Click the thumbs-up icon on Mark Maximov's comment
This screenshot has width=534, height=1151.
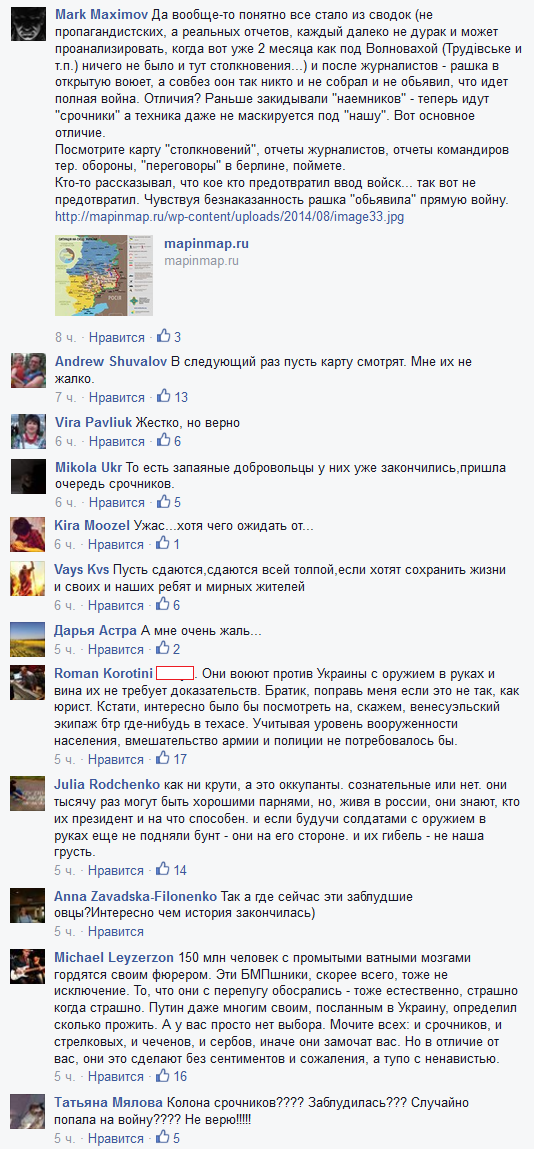(x=164, y=337)
